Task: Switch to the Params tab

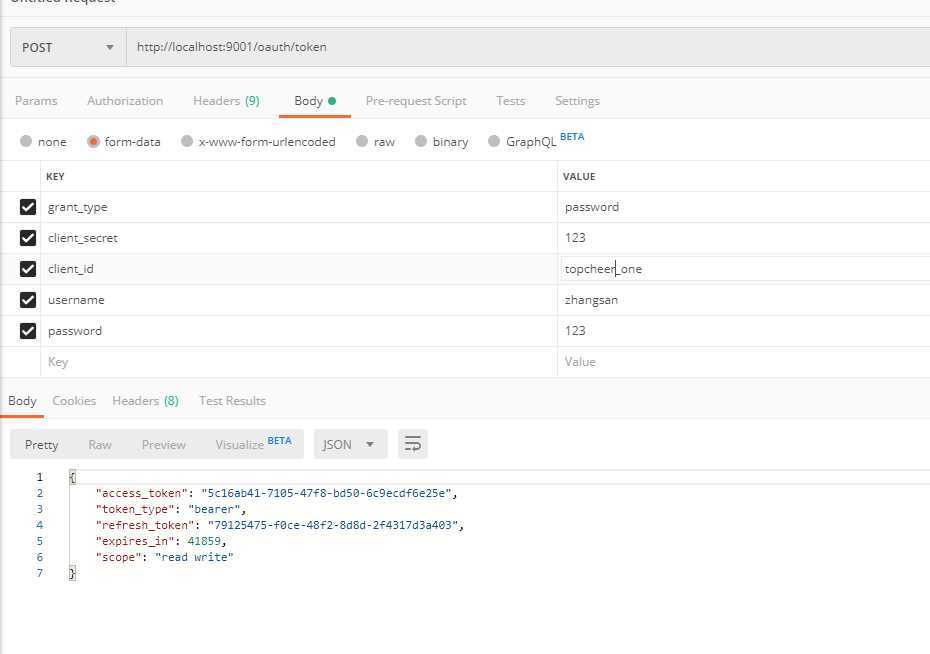Action: point(36,101)
